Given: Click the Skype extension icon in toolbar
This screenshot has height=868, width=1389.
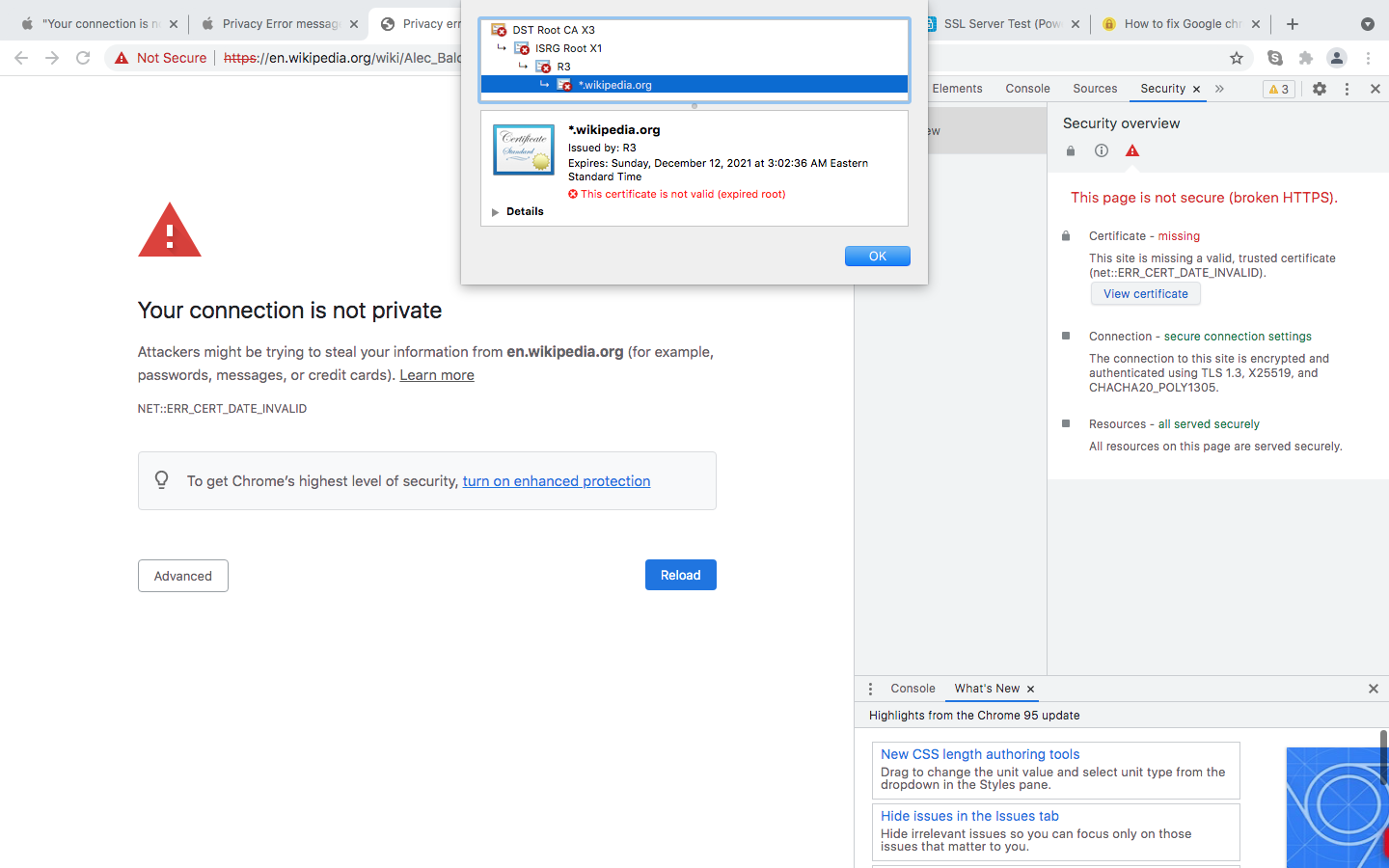Looking at the screenshot, I should tap(1275, 58).
